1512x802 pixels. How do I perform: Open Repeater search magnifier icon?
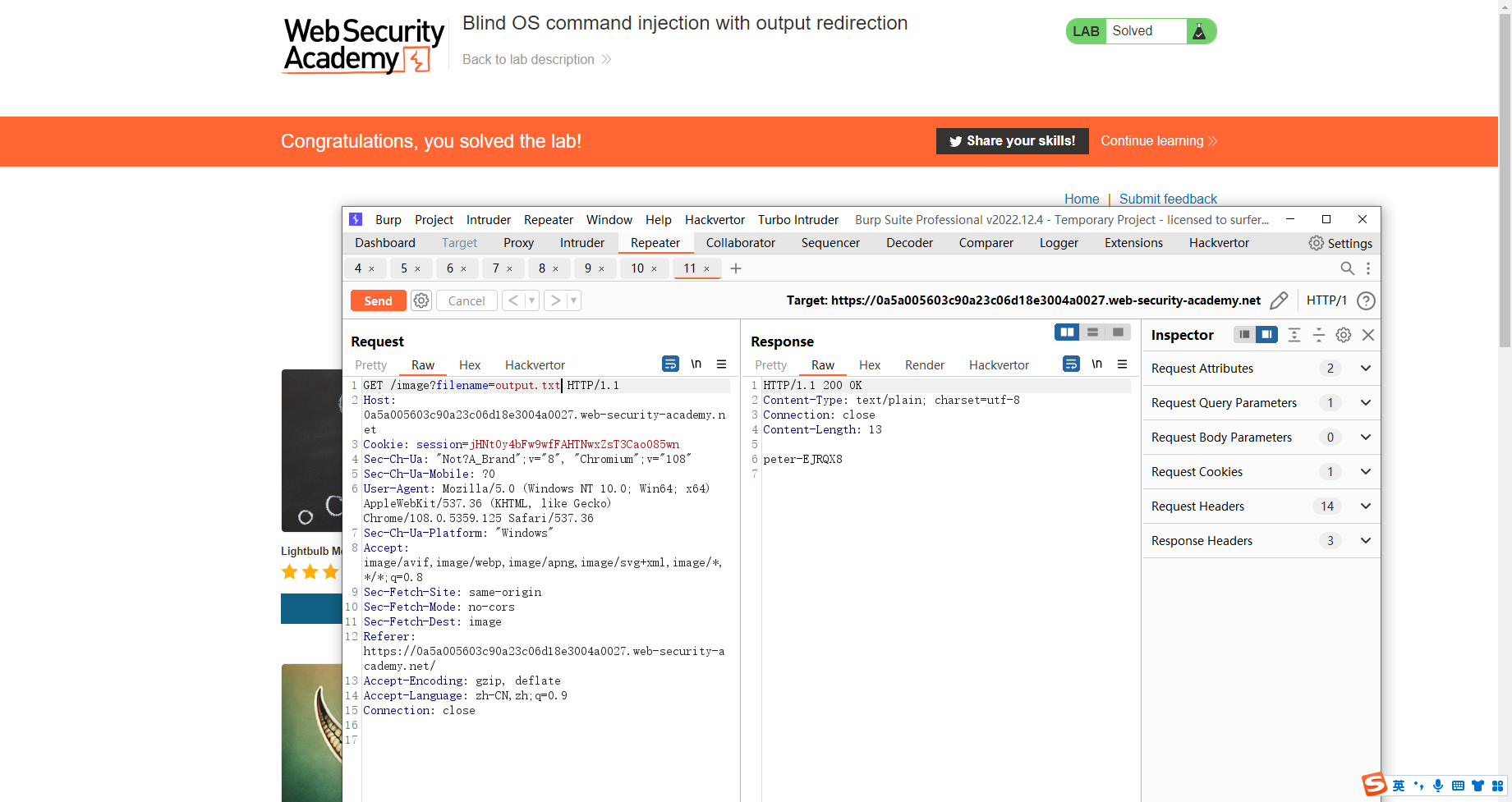point(1347,268)
